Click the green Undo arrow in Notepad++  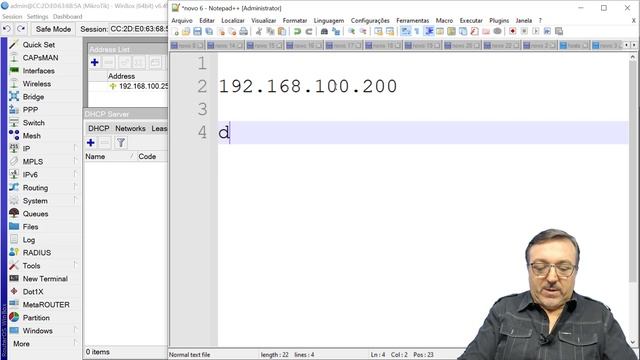coord(298,31)
